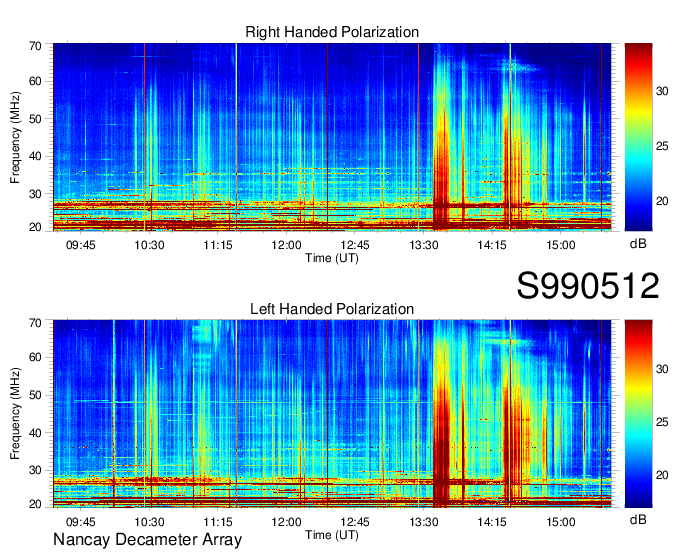Click 60 frequency tick of right-handed plot
Image resolution: width=680 pixels, height=552 pixels.
tap(35, 81)
